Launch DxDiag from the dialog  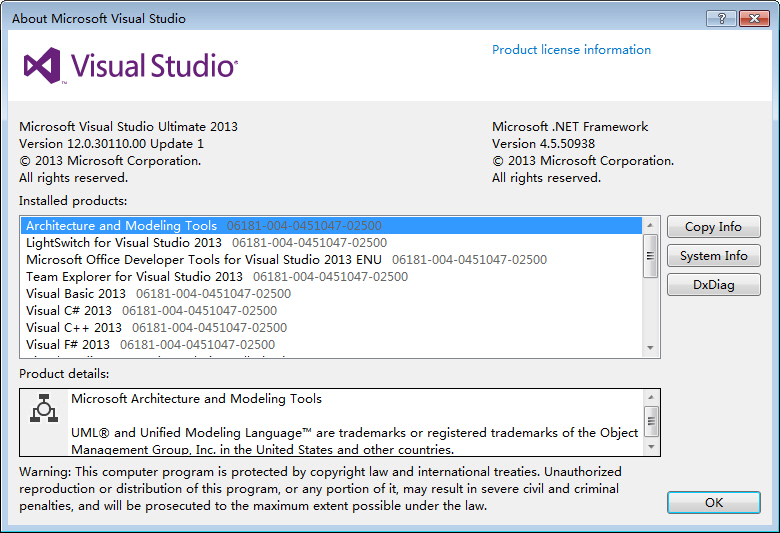tap(713, 285)
